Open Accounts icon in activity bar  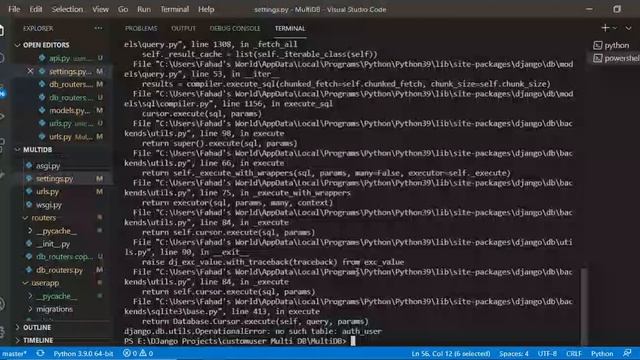(x=2, y=304)
